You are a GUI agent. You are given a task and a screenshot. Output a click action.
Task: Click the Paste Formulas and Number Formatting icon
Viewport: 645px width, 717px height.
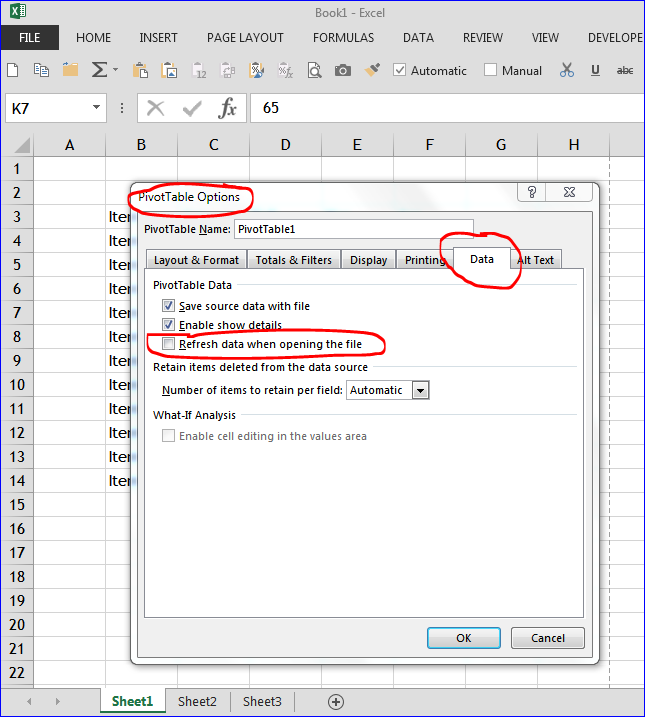pos(286,70)
